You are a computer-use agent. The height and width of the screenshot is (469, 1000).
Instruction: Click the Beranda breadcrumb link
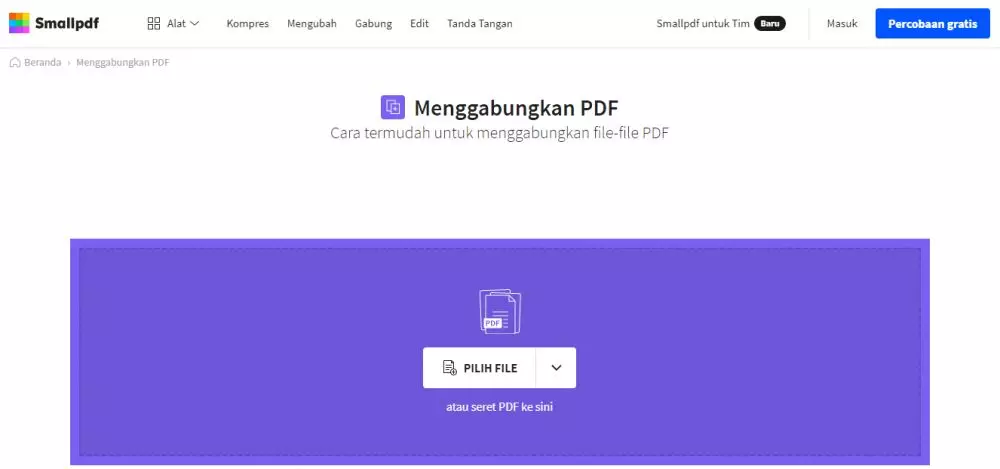click(43, 63)
